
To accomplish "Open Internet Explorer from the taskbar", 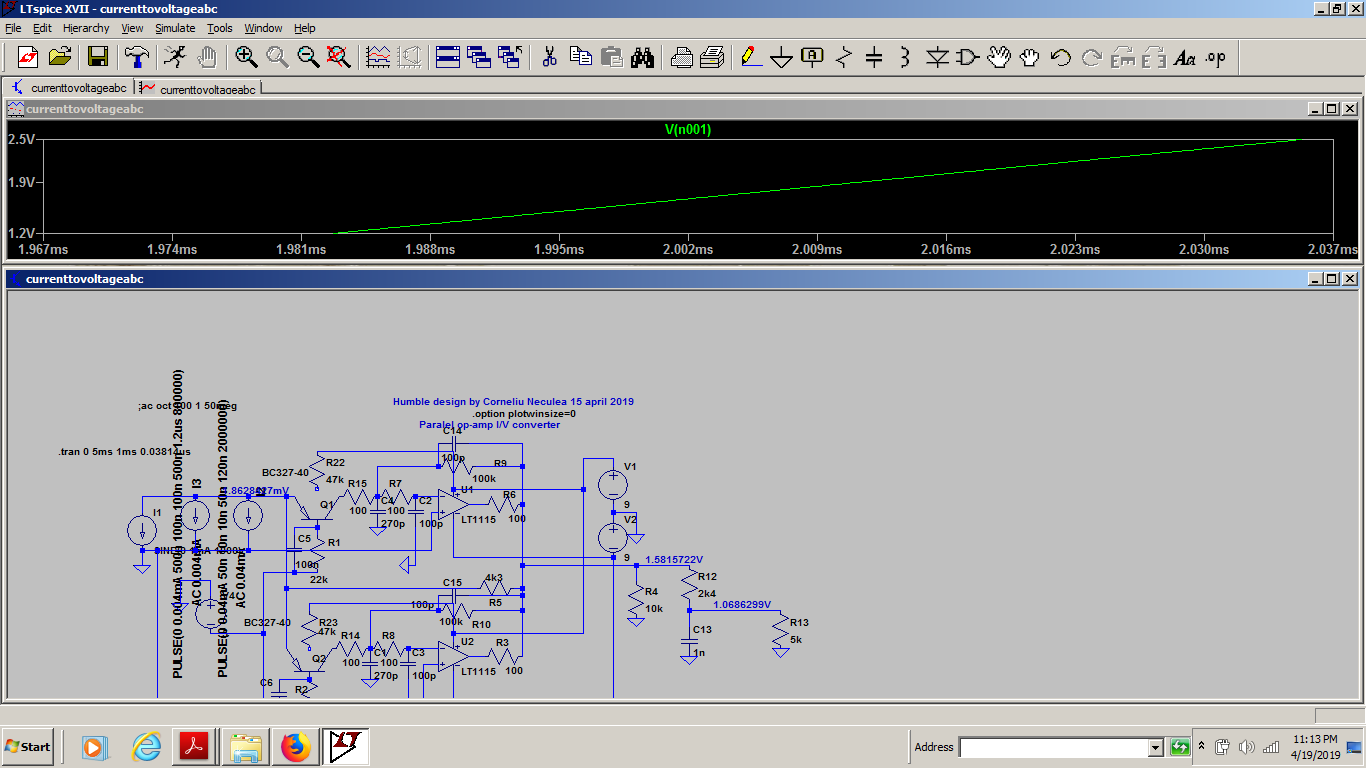I will tap(146, 746).
